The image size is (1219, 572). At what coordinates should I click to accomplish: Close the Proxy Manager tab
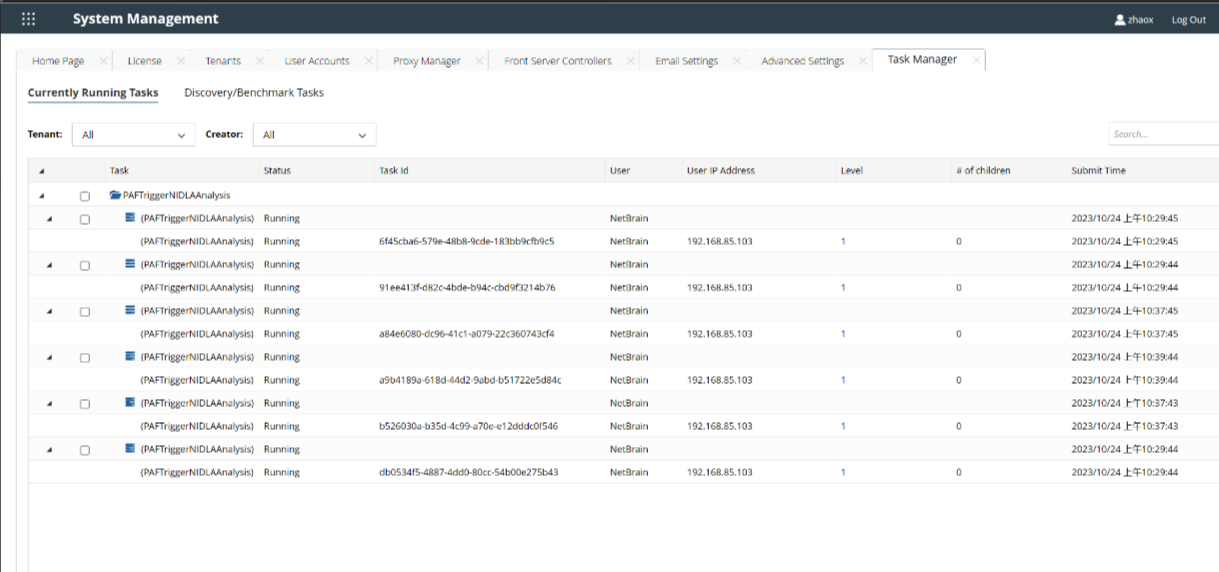479,61
